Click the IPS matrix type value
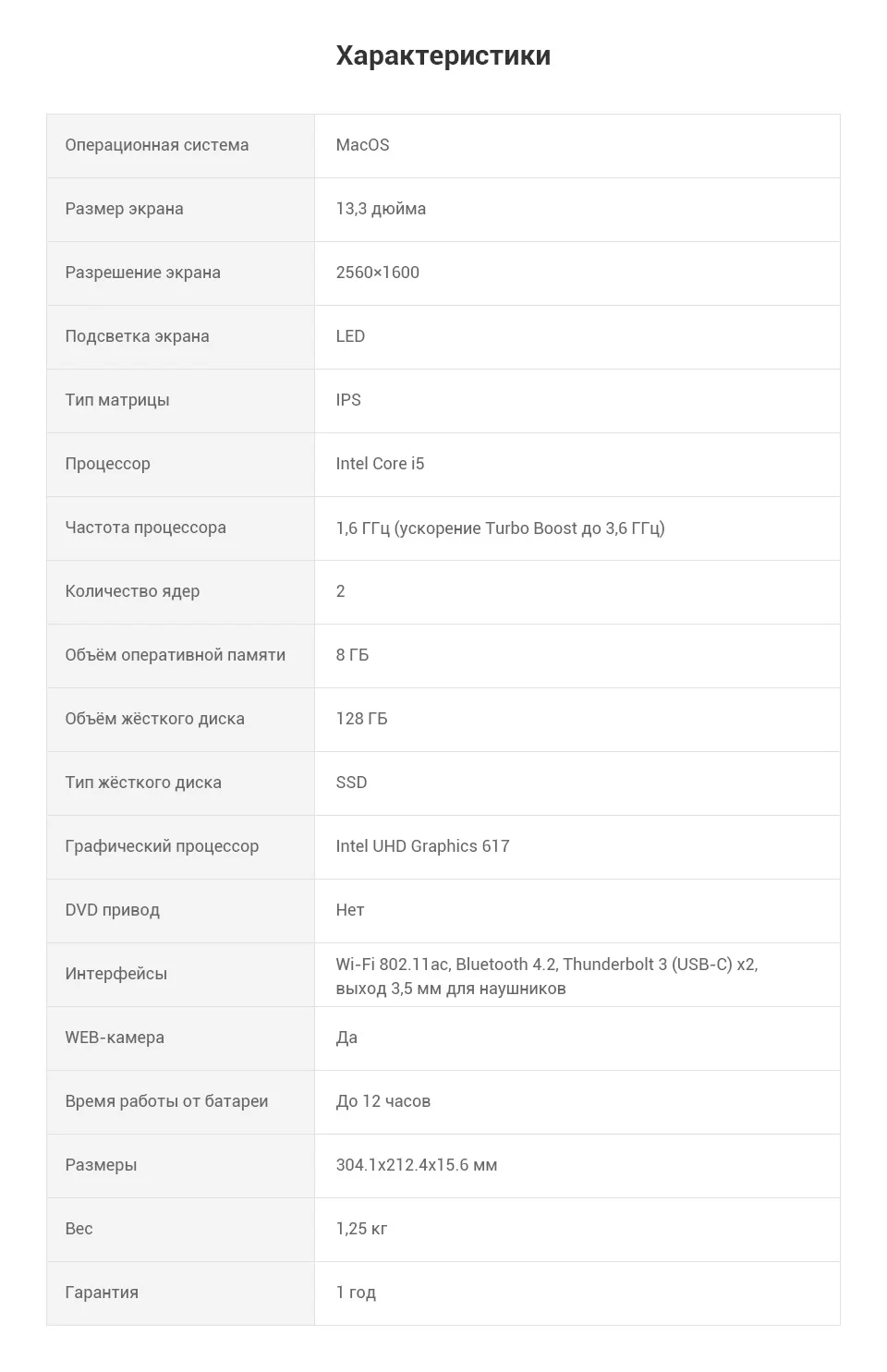The width and height of the screenshot is (887, 1372). coord(348,400)
